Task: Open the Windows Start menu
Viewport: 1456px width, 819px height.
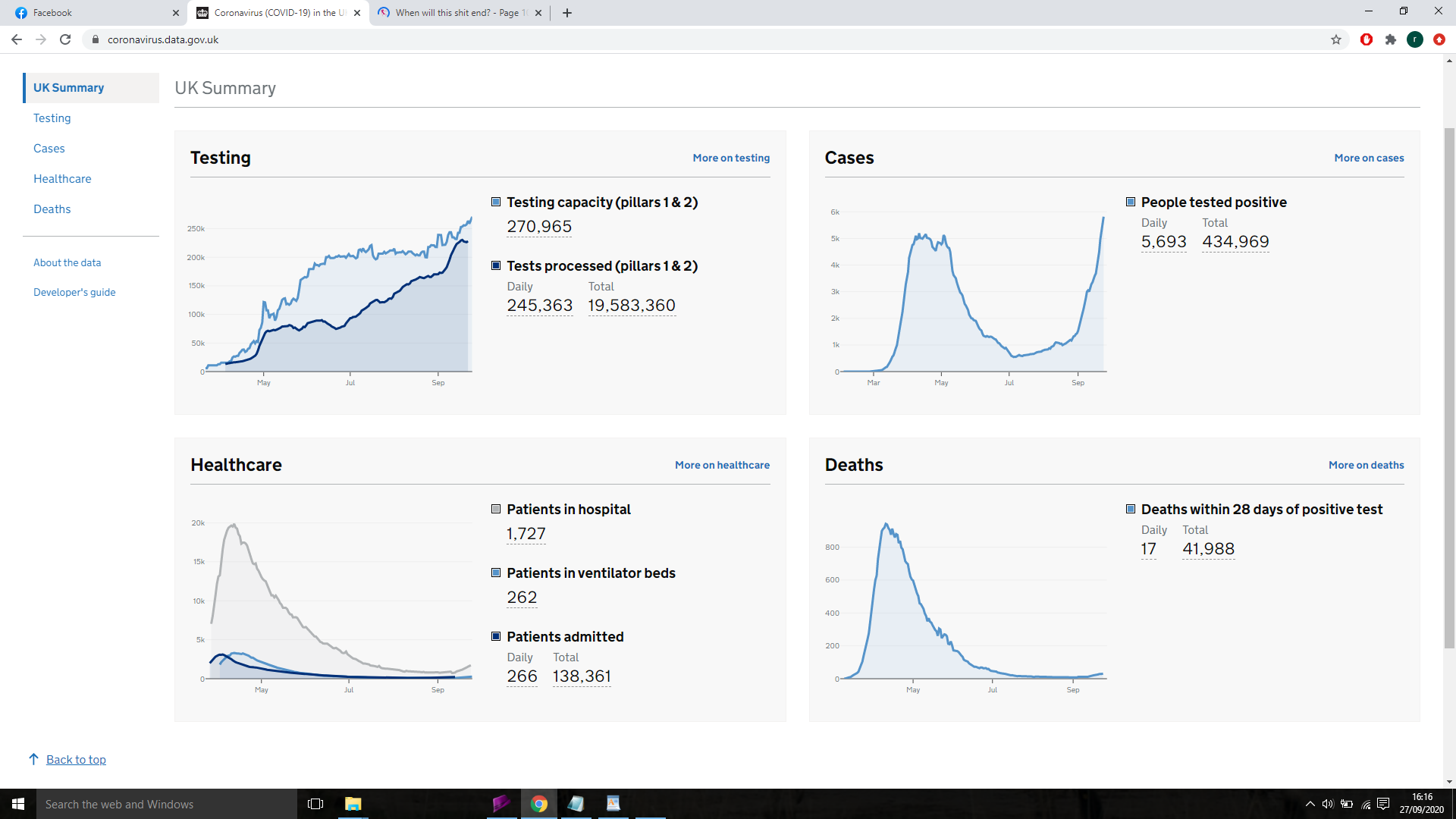Action: coord(18,804)
